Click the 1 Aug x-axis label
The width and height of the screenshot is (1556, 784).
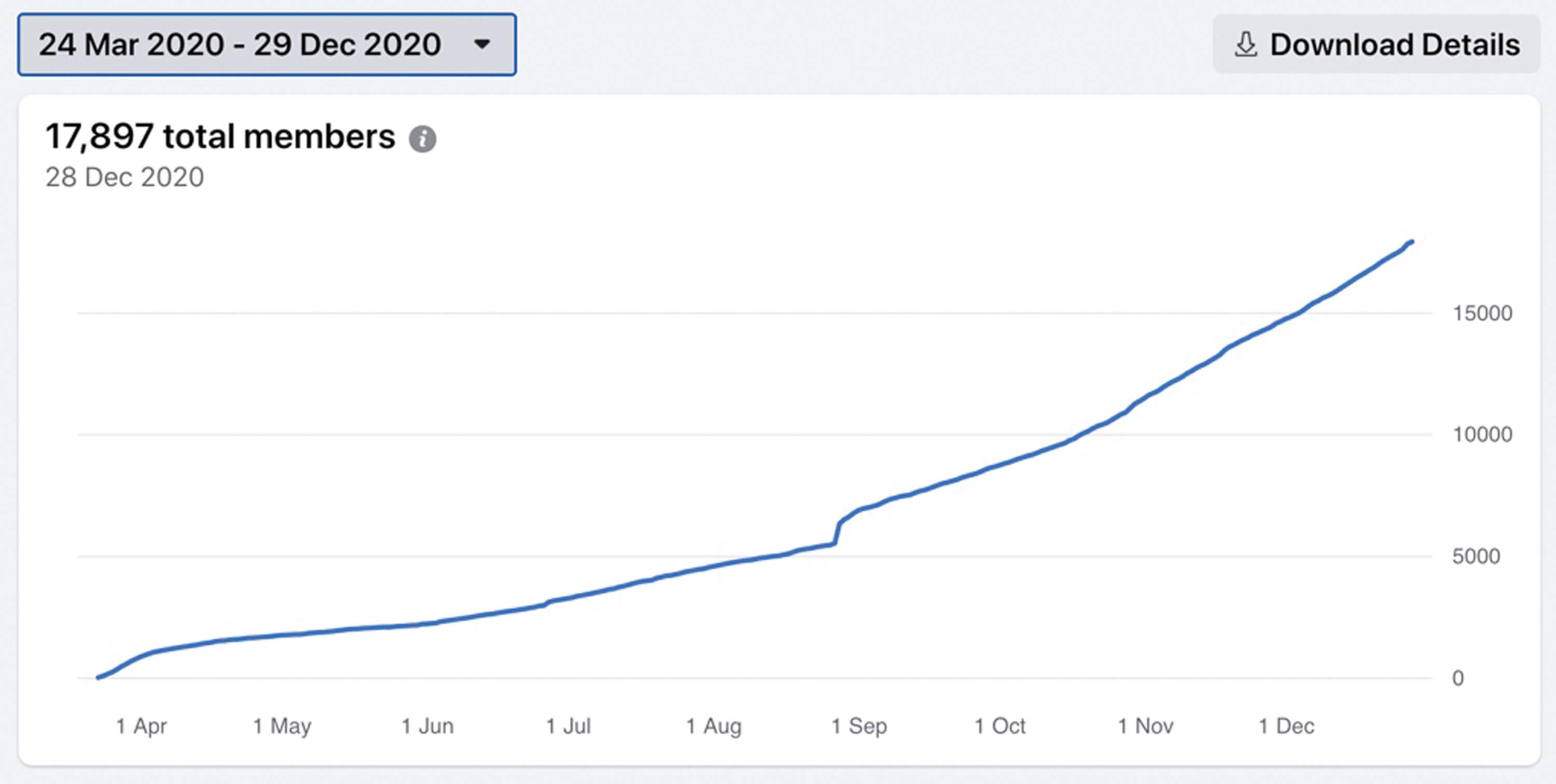click(713, 725)
